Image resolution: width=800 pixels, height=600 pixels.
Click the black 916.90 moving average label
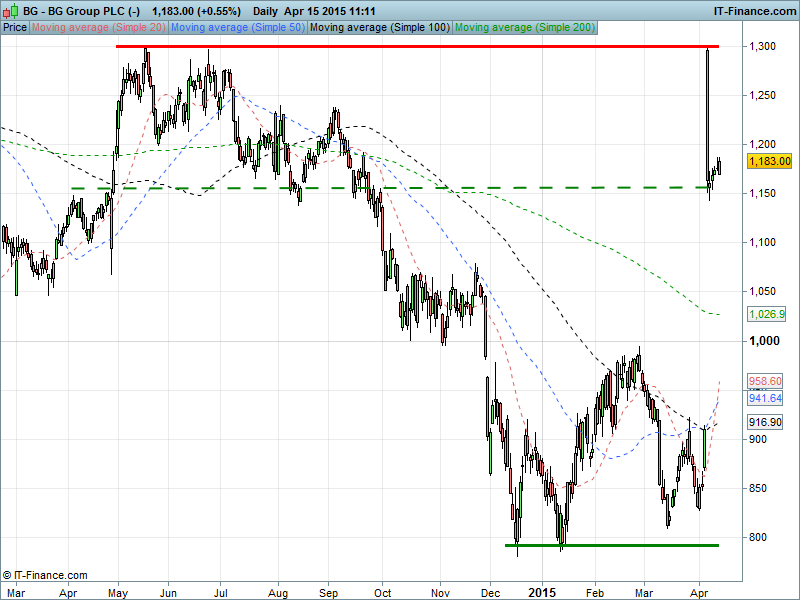767,422
